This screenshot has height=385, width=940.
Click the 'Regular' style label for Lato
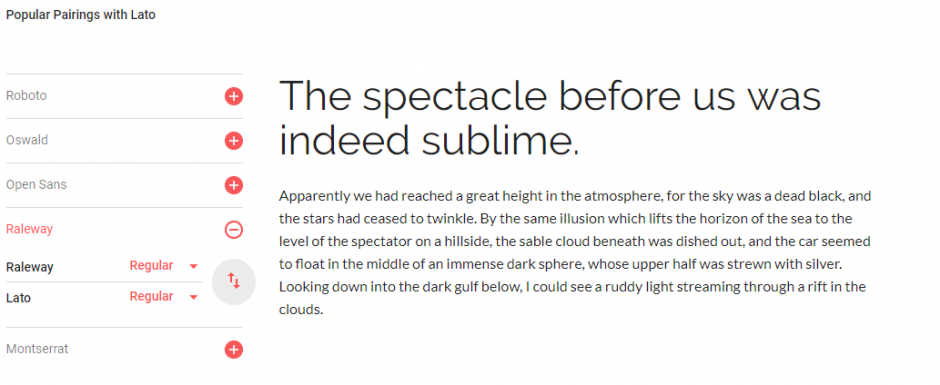[x=151, y=296]
